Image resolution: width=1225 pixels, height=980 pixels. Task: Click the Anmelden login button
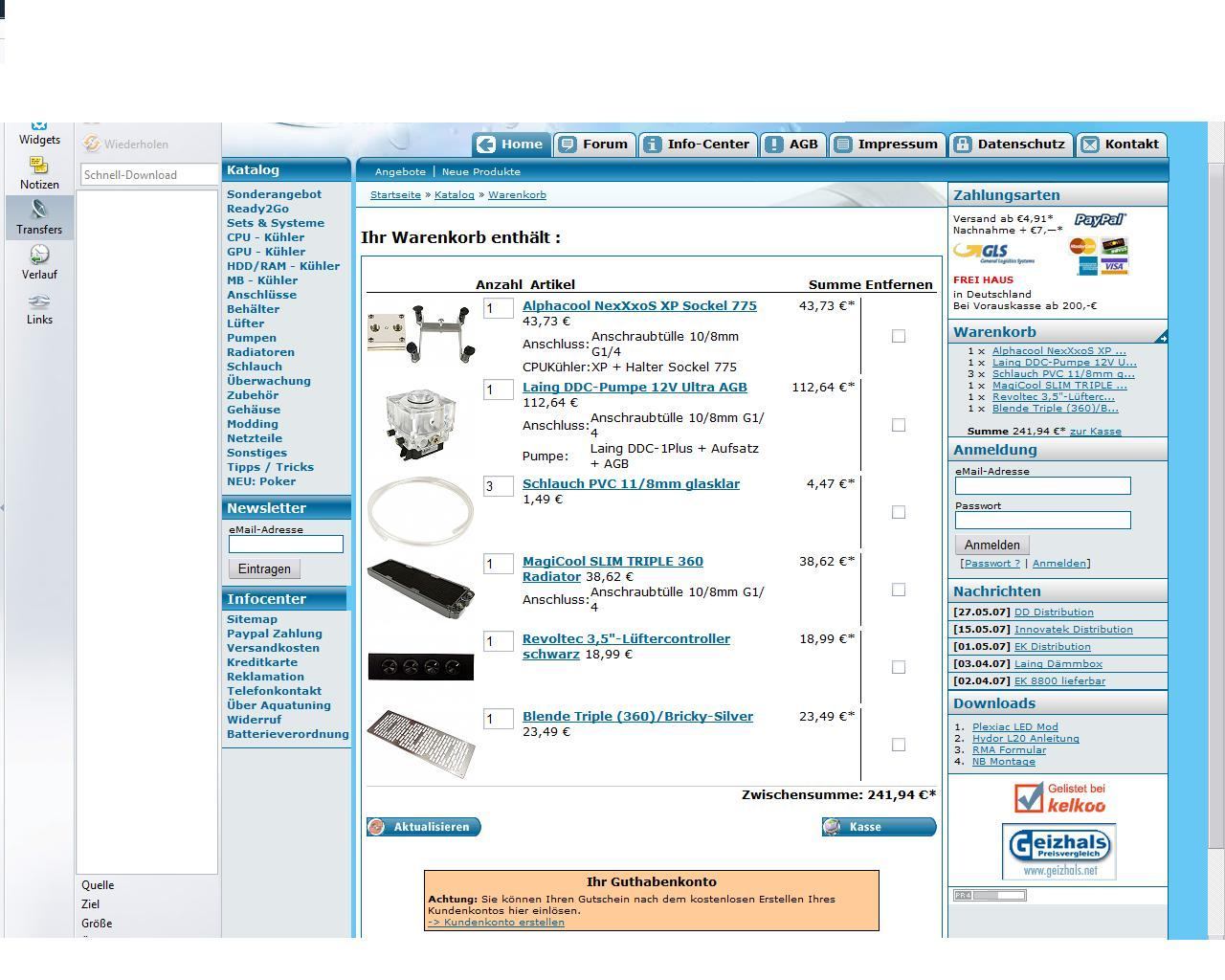(992, 545)
